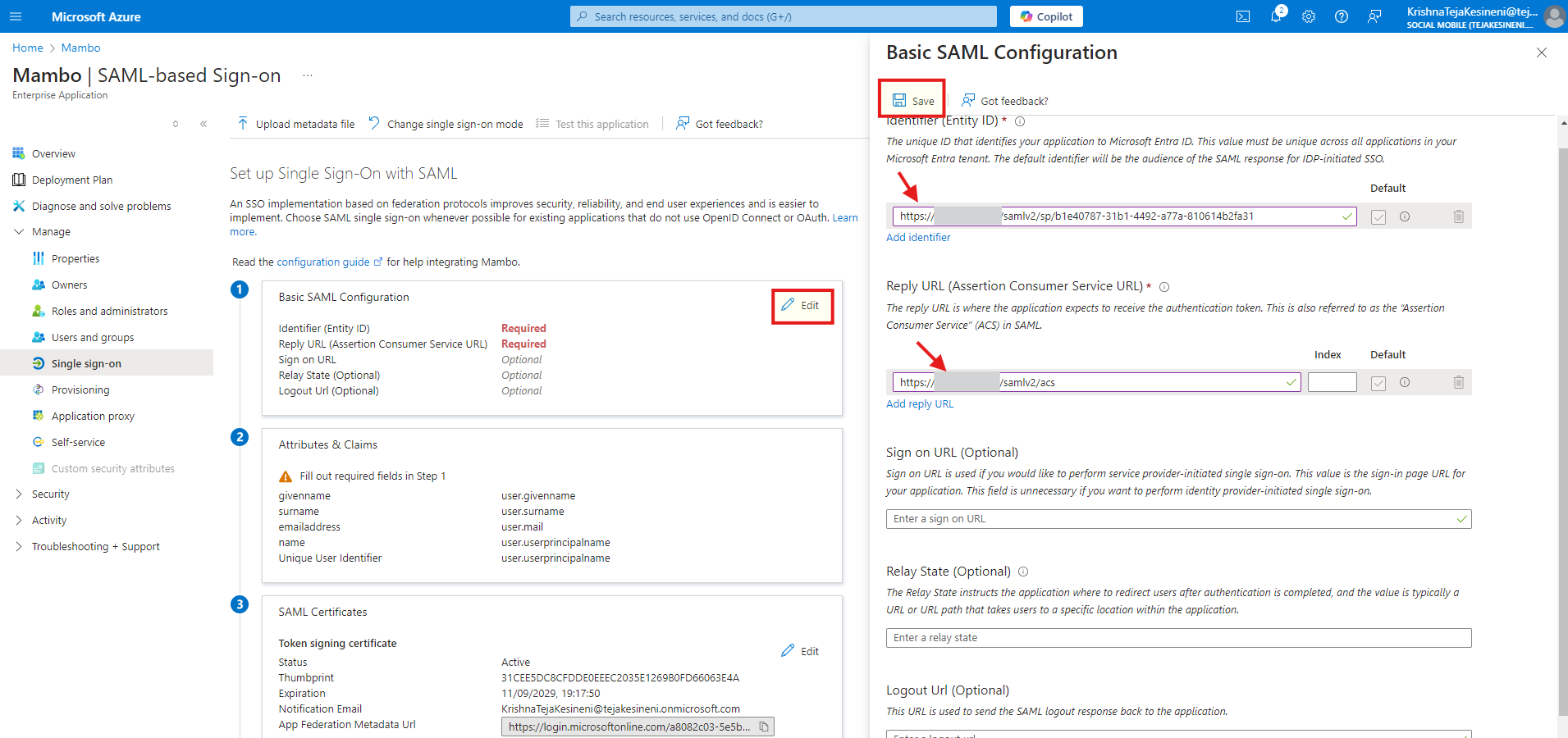Viewport: 1568px width, 738px height.
Task: Delete the identifier entry with trash icon
Action: (x=1459, y=216)
